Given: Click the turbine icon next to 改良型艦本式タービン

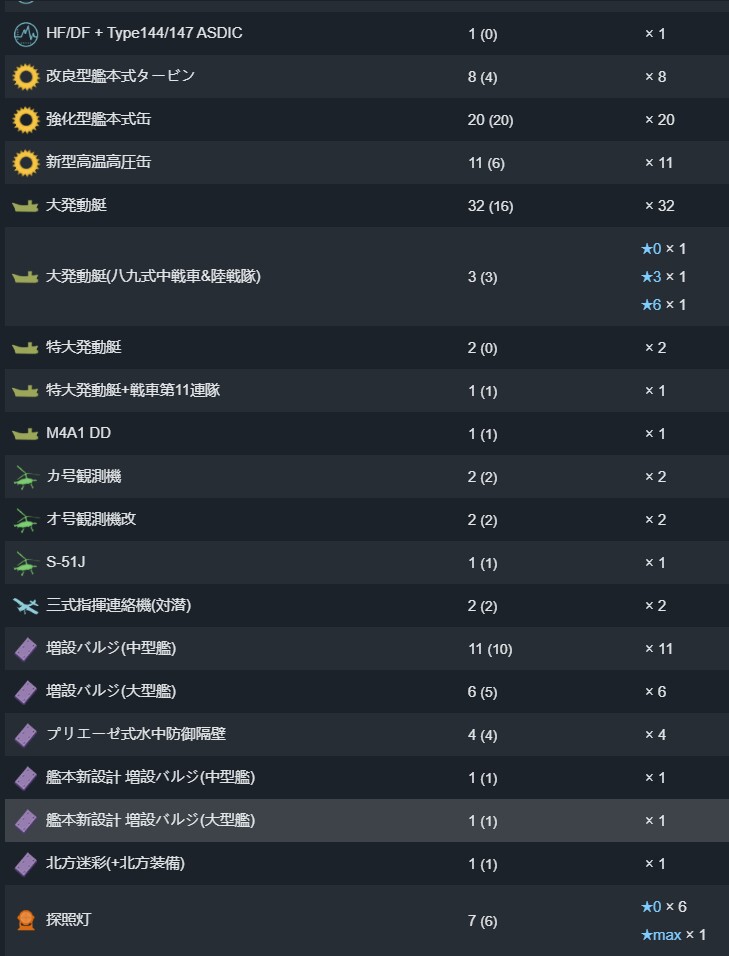Looking at the screenshot, I should click(26, 77).
